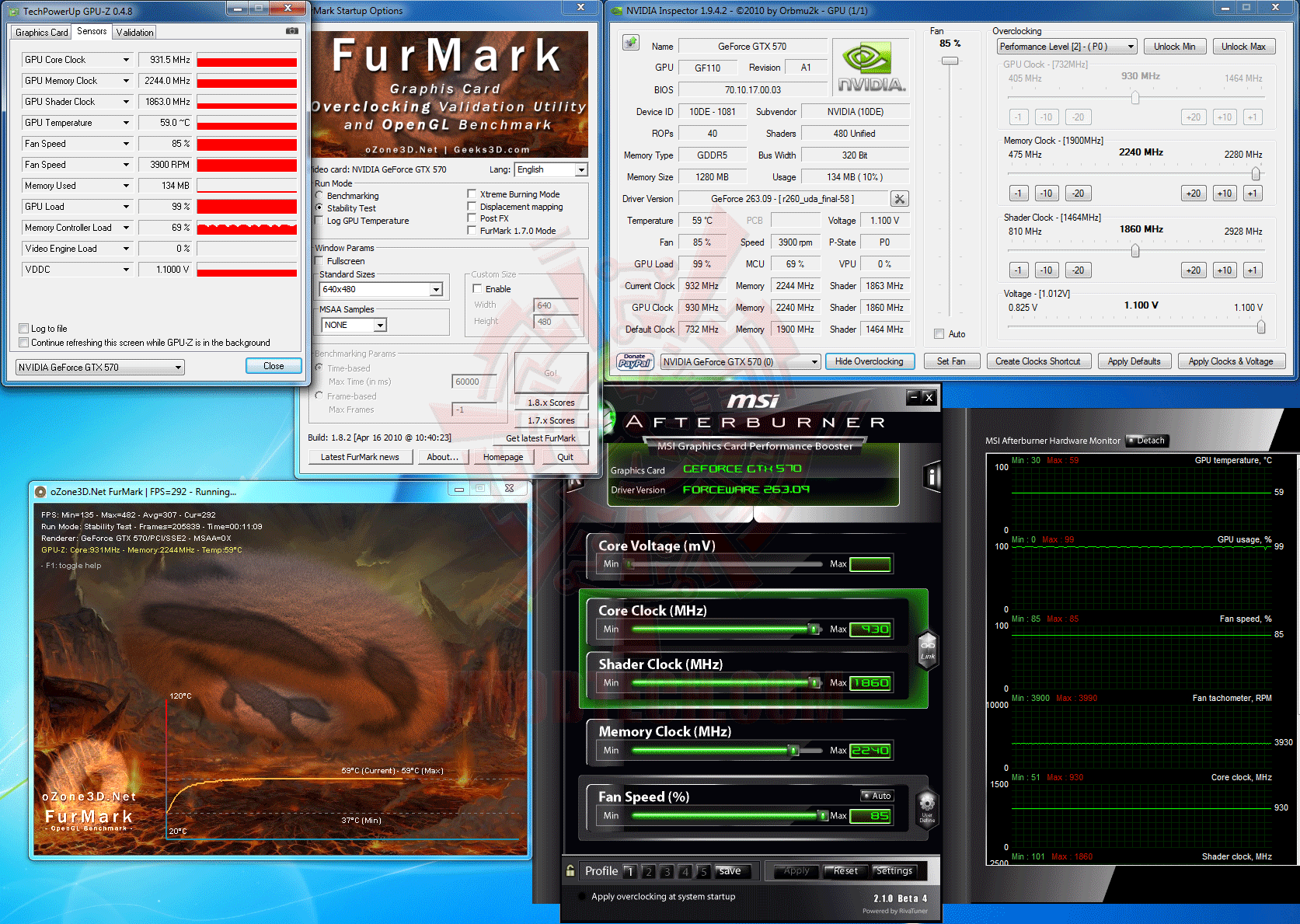Toggle Apply overclocking at system startup
This screenshot has width=1300, height=924.
click(x=582, y=896)
